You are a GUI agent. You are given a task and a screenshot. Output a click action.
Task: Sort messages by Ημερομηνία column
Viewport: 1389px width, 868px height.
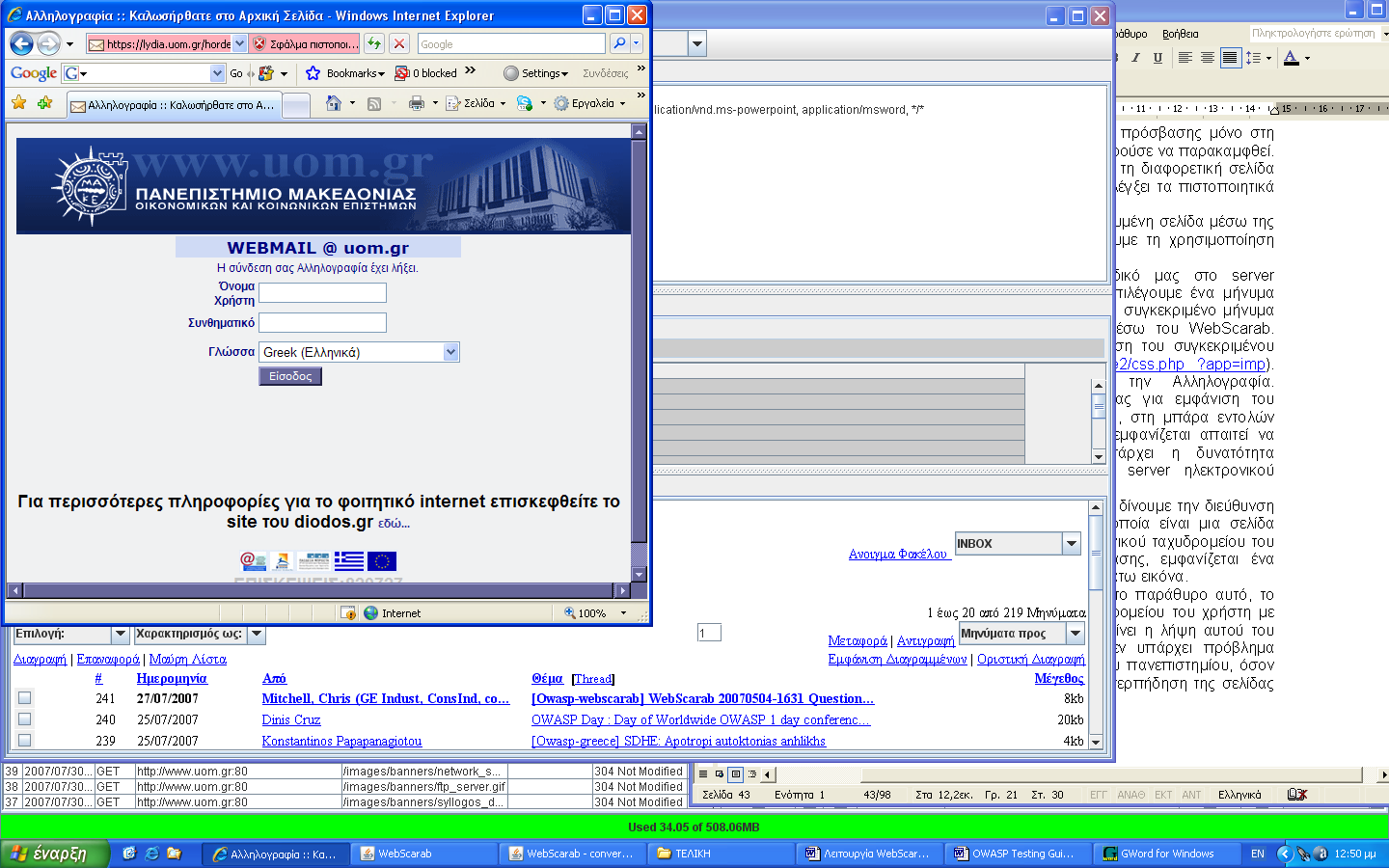coord(172,678)
